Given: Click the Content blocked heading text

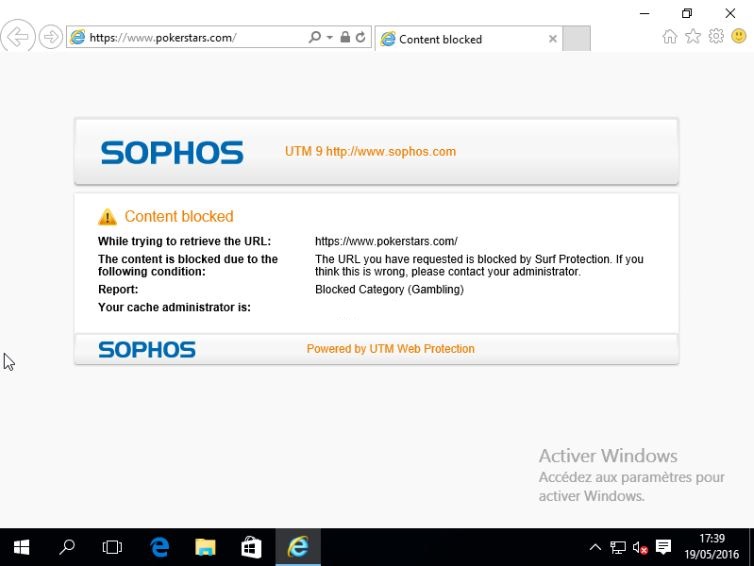Looking at the screenshot, I should click(179, 216).
